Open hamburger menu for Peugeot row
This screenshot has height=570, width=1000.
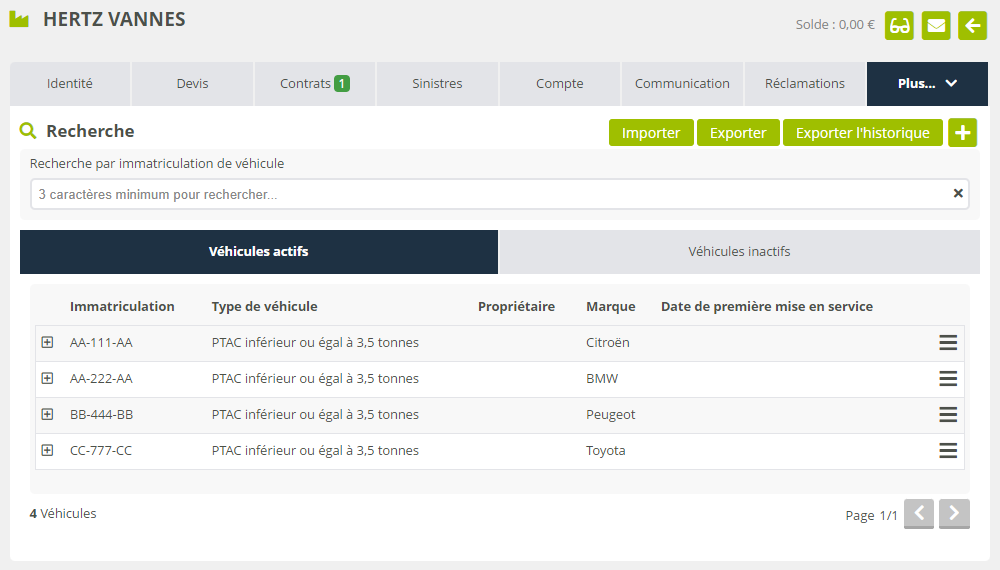tap(948, 415)
